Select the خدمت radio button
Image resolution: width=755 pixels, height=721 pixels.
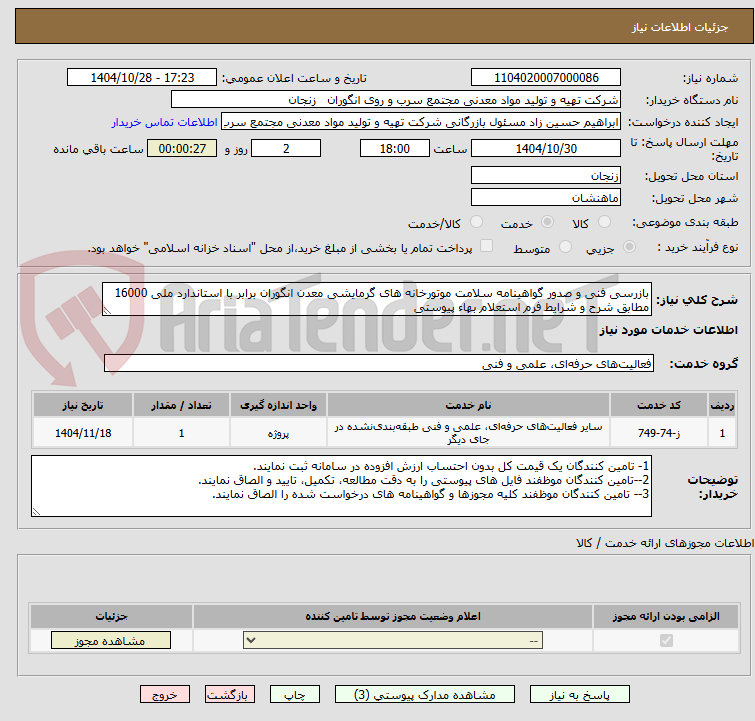click(547, 222)
